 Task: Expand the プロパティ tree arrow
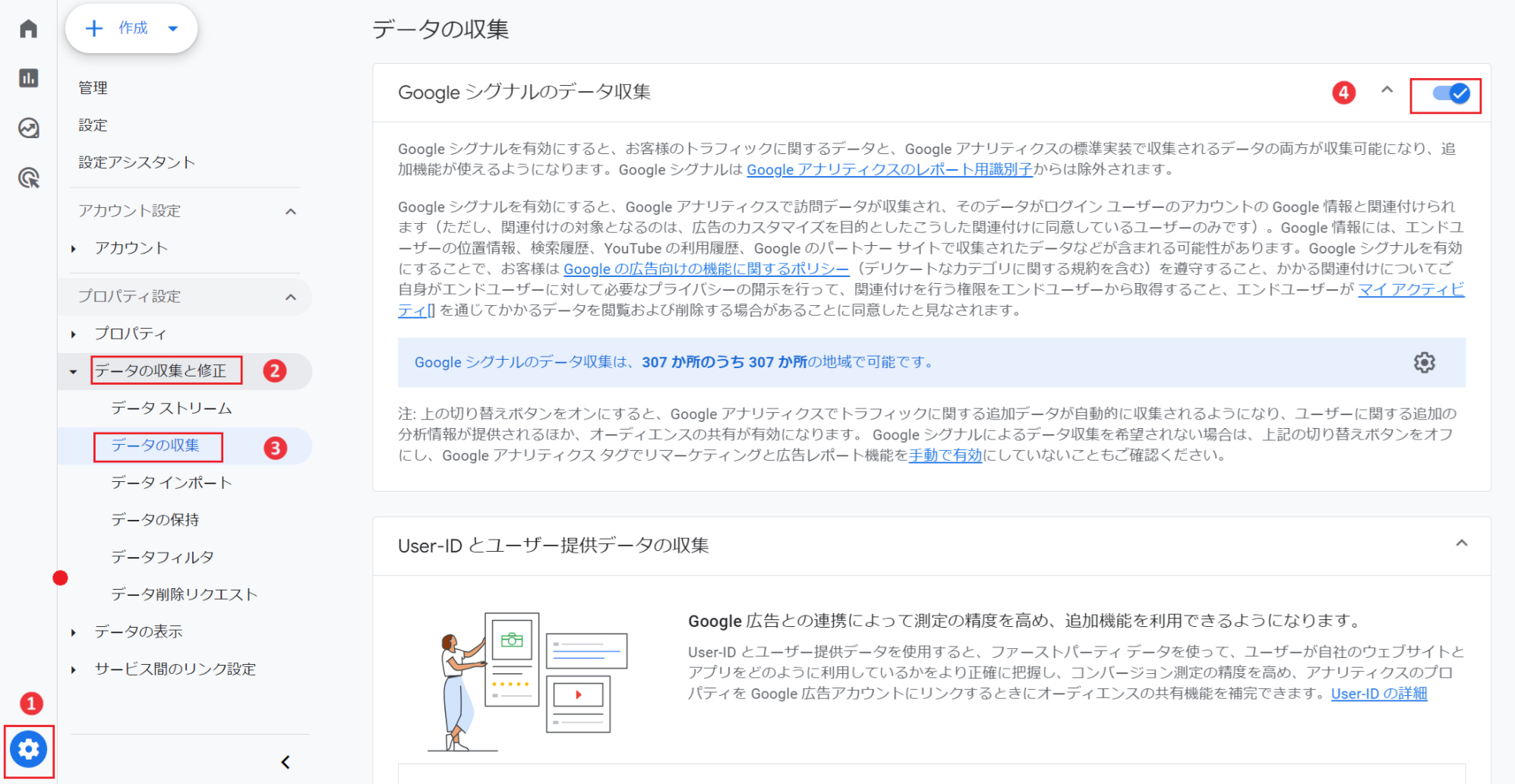click(73, 335)
